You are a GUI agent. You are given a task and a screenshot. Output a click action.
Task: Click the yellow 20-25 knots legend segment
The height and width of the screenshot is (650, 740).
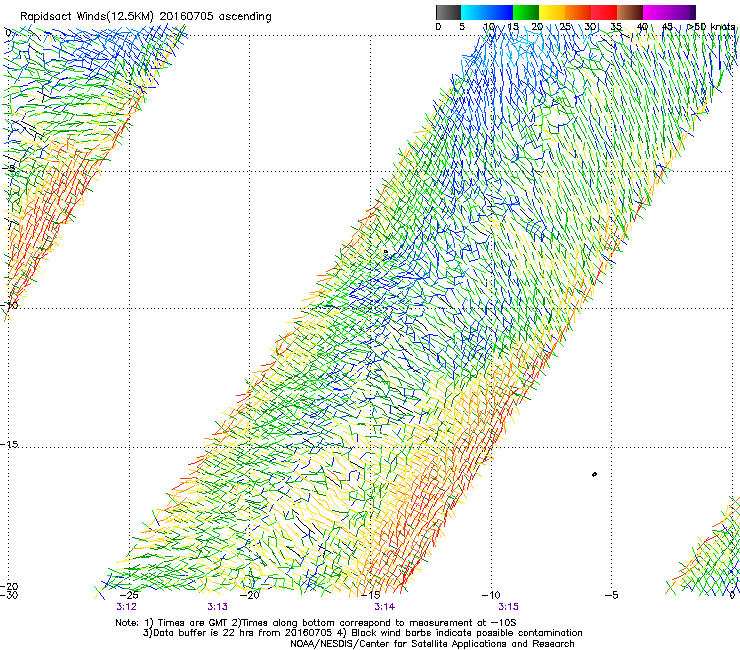552,12
